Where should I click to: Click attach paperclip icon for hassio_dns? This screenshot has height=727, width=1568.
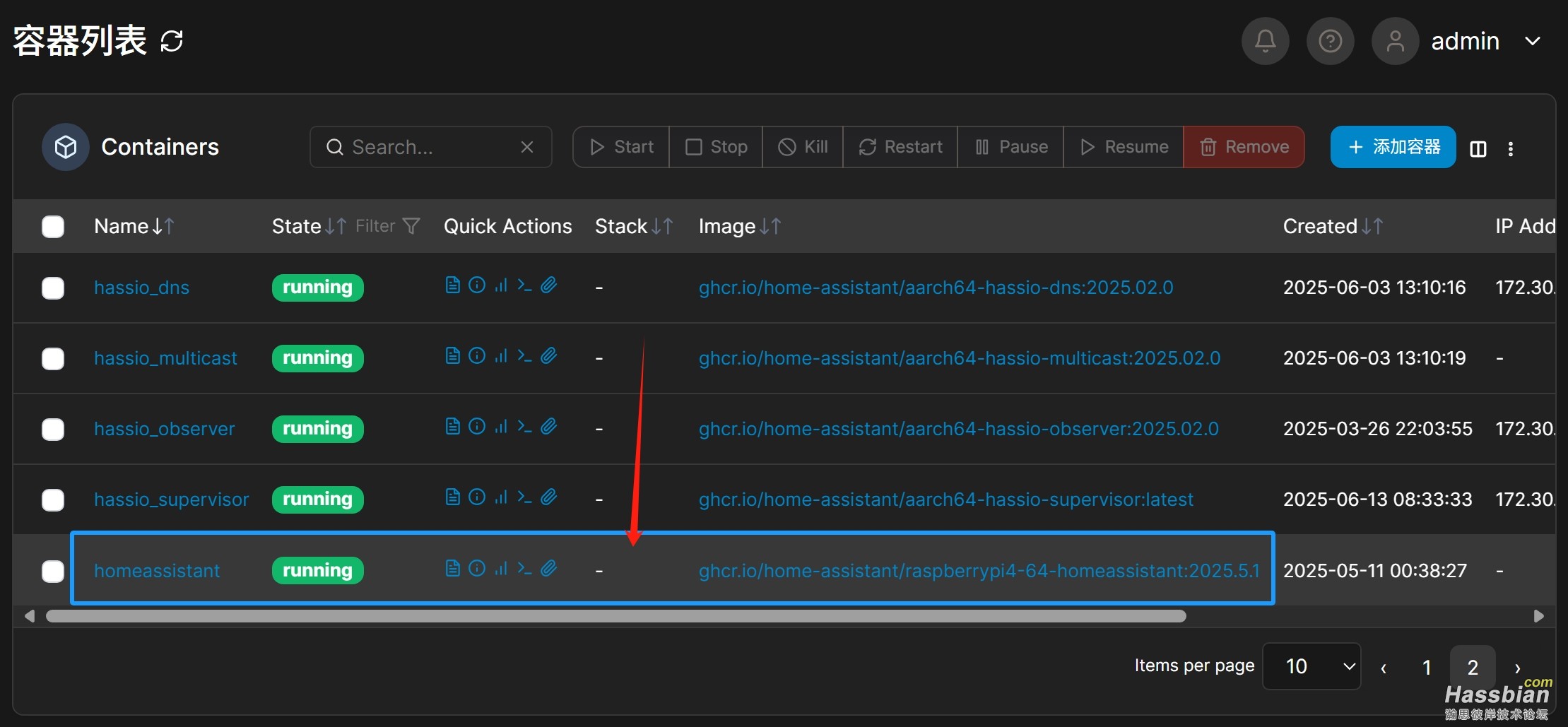549,285
